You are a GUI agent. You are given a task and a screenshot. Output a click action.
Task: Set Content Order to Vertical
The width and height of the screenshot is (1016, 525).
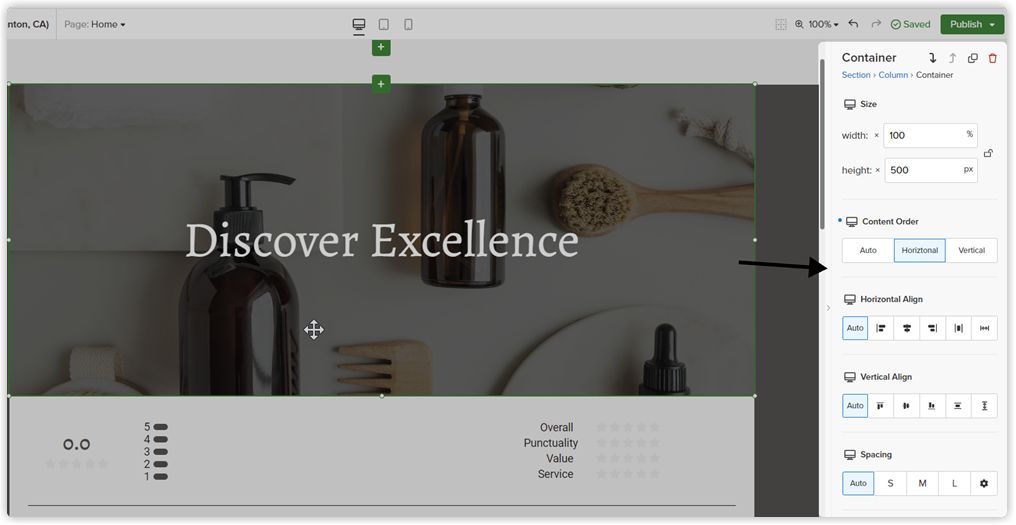point(971,250)
